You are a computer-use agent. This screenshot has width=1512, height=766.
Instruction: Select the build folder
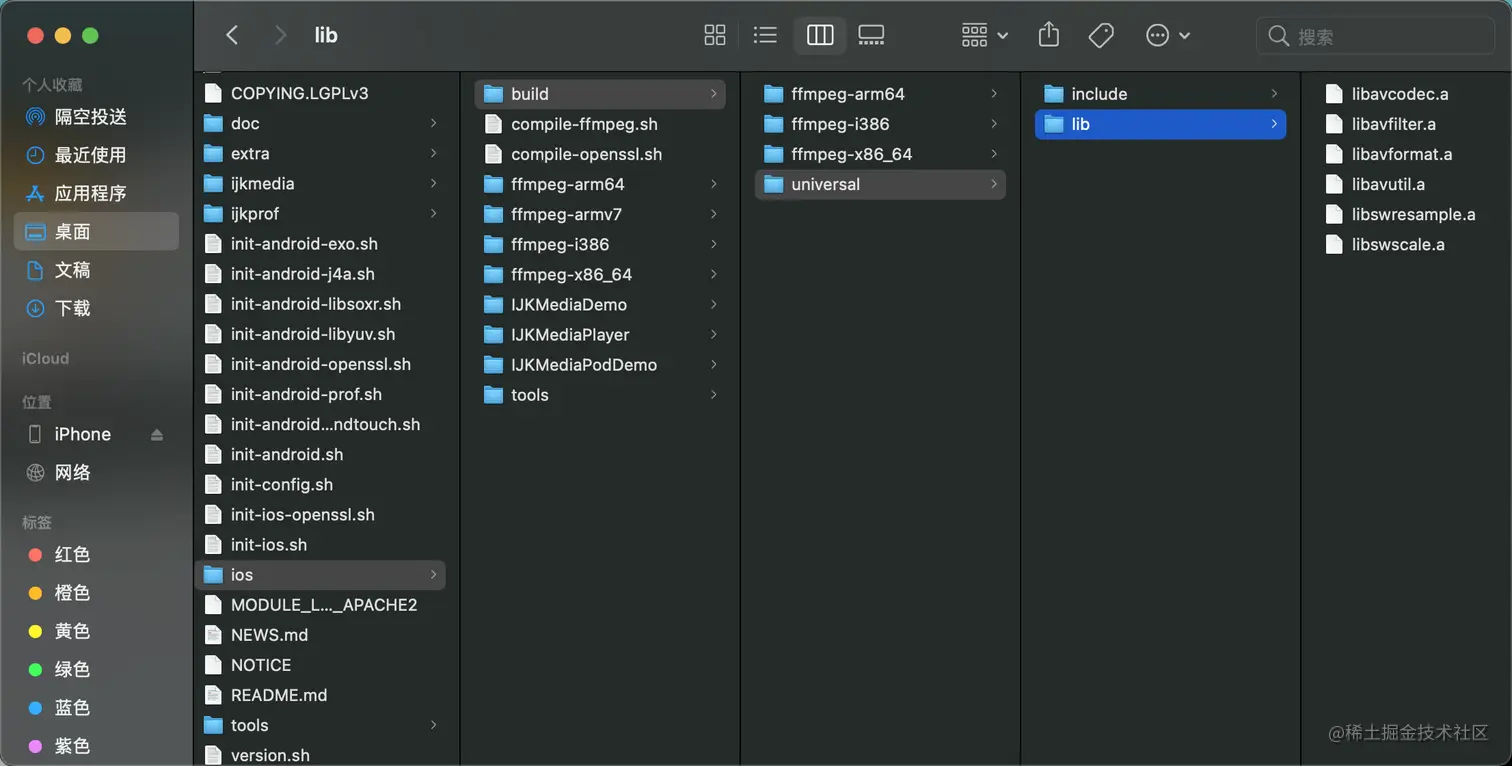600,93
